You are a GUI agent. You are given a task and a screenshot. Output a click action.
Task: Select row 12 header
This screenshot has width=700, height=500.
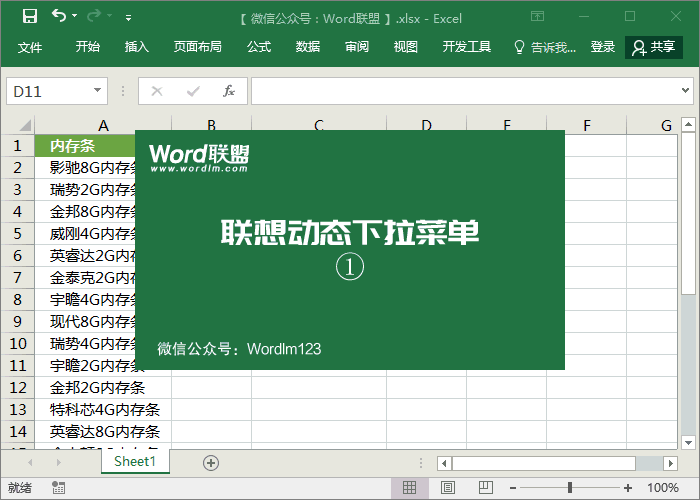tap(17, 388)
